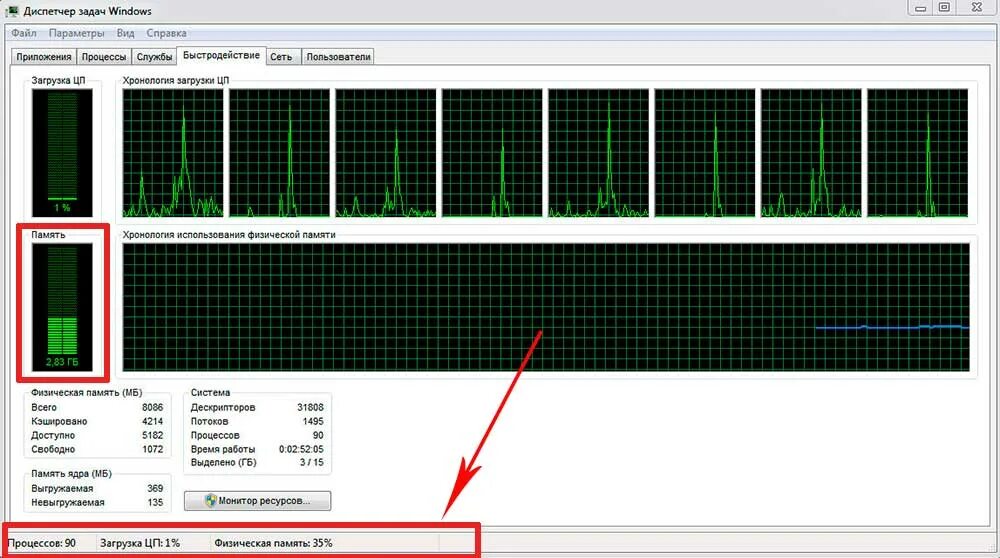Click the last CPU history graph

(917, 153)
